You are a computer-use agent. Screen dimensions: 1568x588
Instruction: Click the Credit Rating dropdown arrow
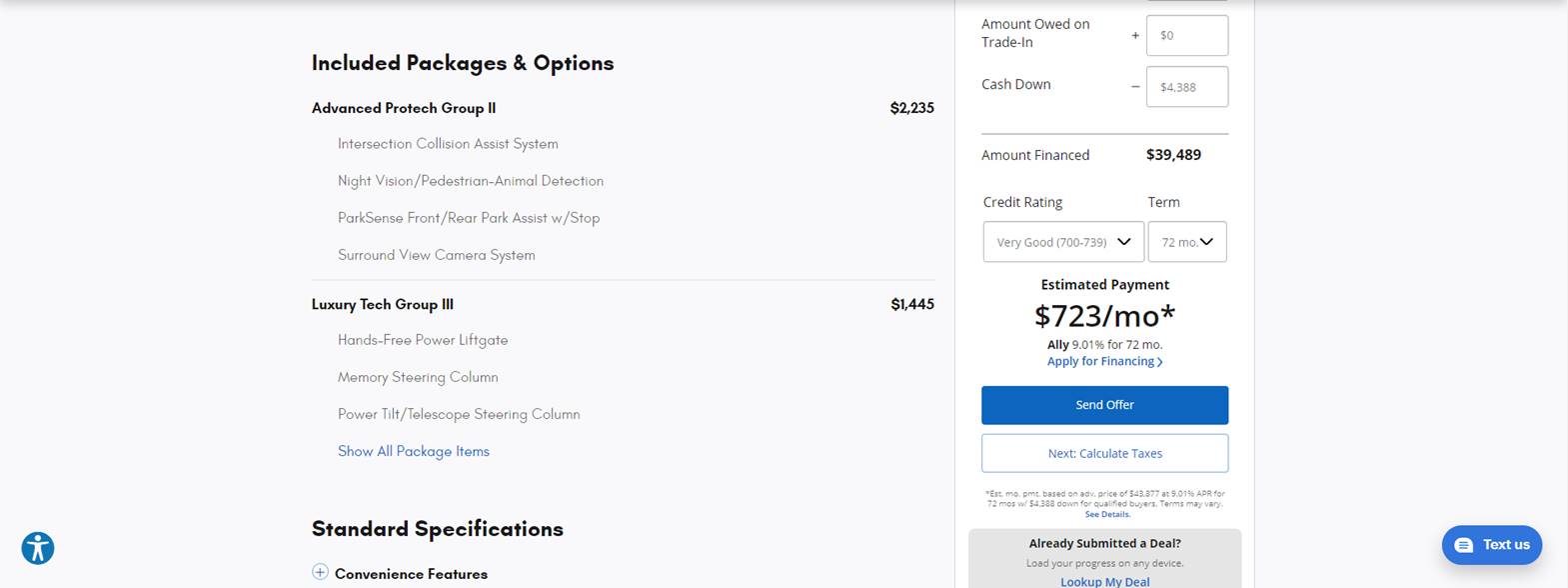pos(1124,242)
